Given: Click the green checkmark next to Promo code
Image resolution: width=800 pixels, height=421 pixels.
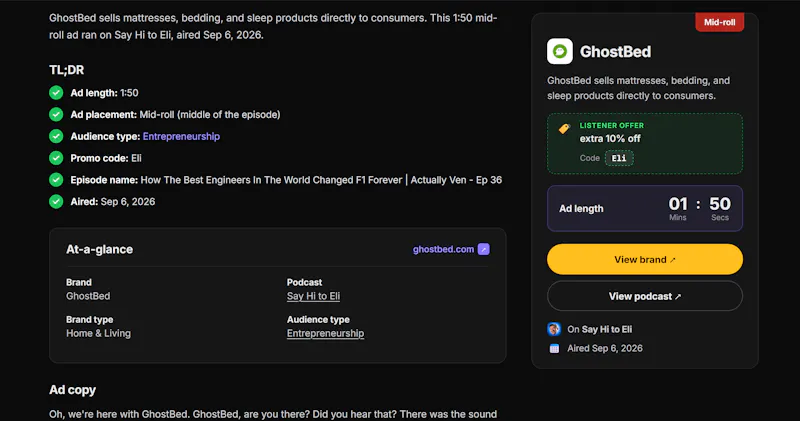Looking at the screenshot, I should (56, 158).
